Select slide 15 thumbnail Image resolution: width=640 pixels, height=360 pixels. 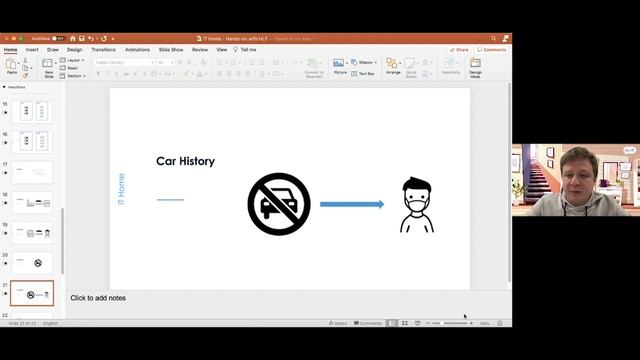click(x=32, y=111)
